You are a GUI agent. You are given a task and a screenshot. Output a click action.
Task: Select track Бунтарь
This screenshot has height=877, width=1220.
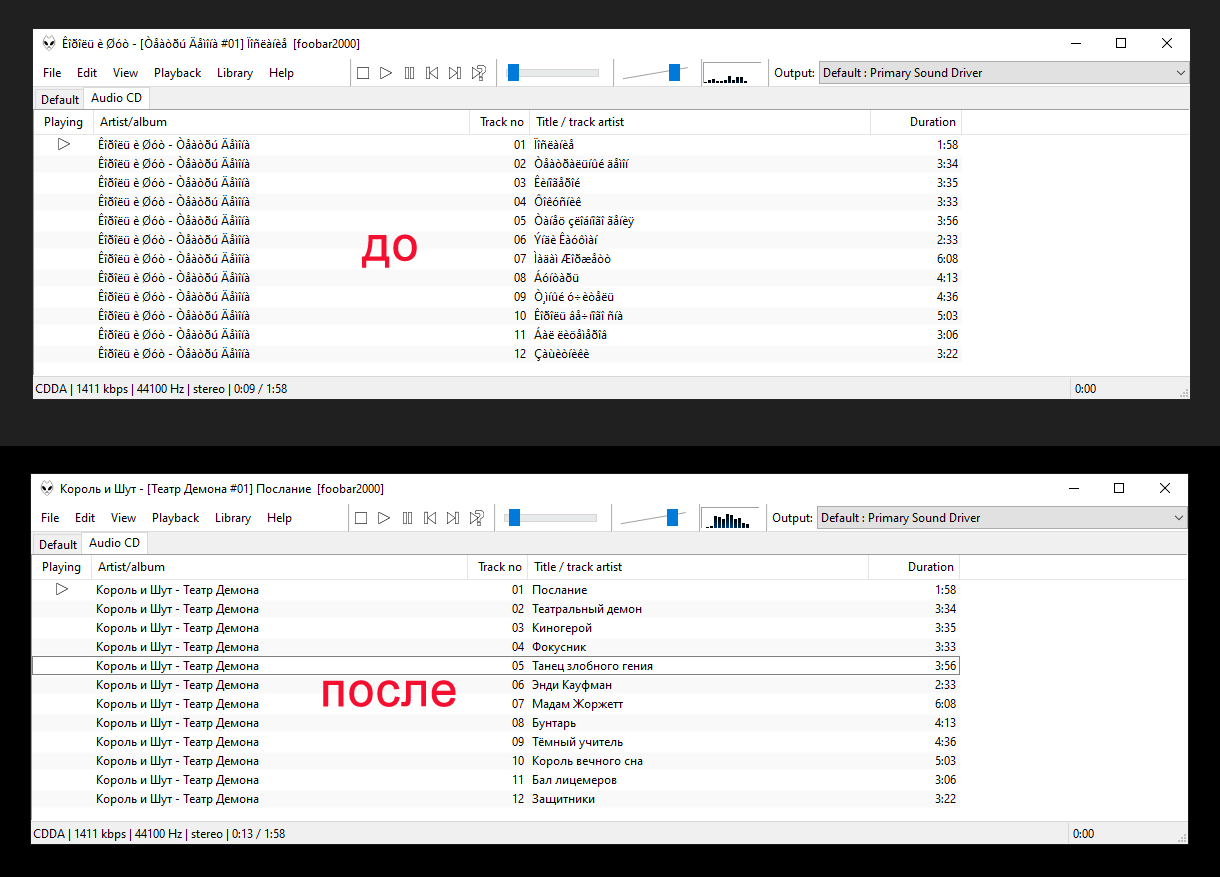[x=496, y=723]
